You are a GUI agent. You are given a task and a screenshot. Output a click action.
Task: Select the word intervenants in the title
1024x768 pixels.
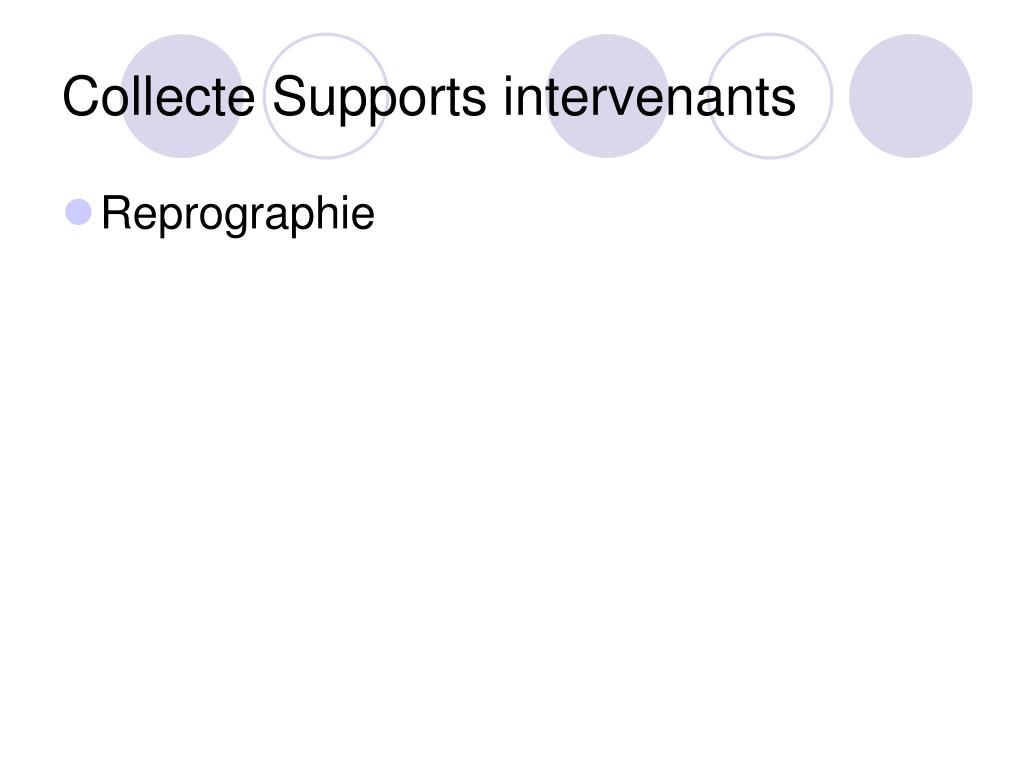coord(649,97)
